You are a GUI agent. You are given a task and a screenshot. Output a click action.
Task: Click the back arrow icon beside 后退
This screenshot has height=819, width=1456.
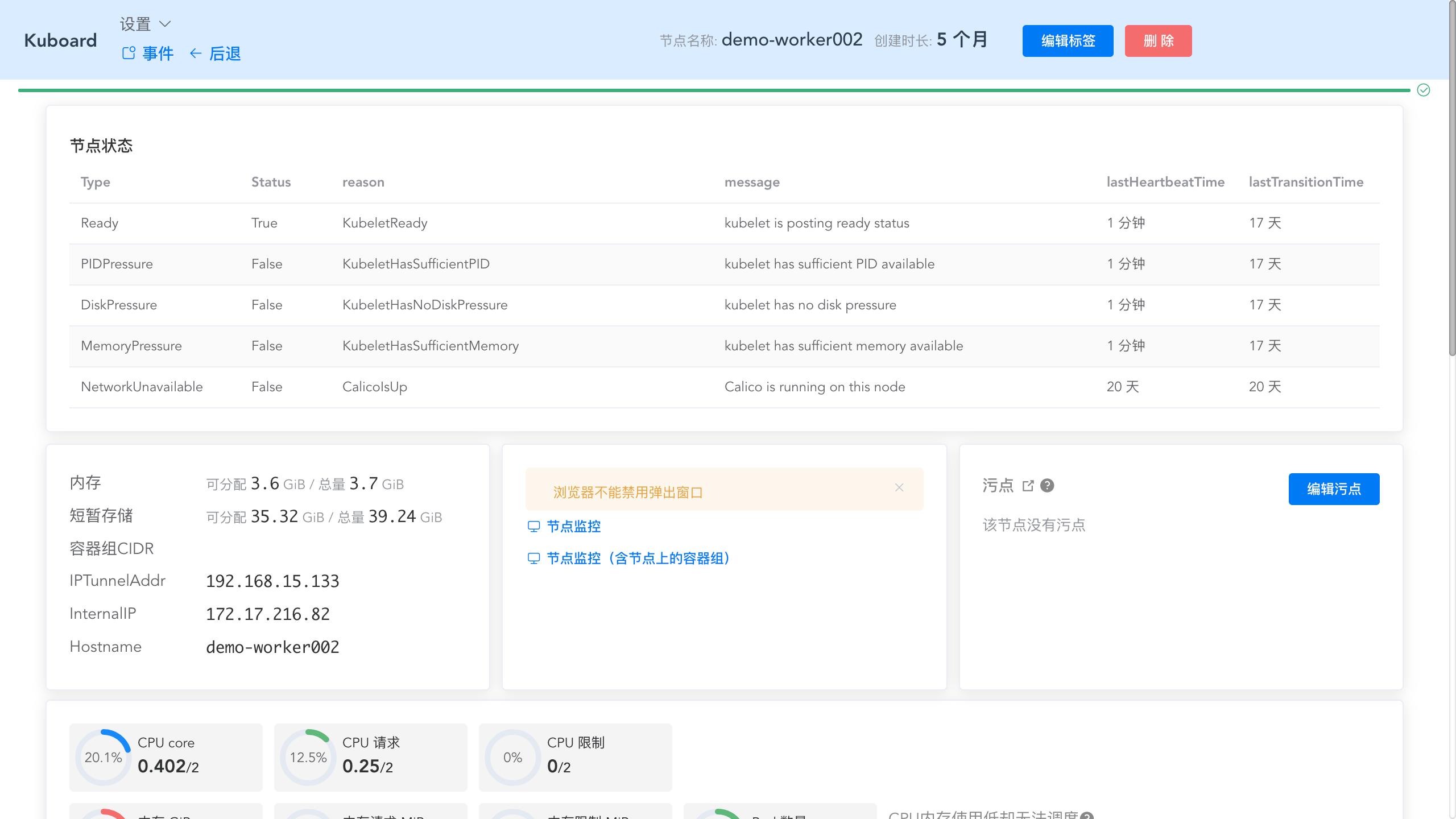point(196,53)
